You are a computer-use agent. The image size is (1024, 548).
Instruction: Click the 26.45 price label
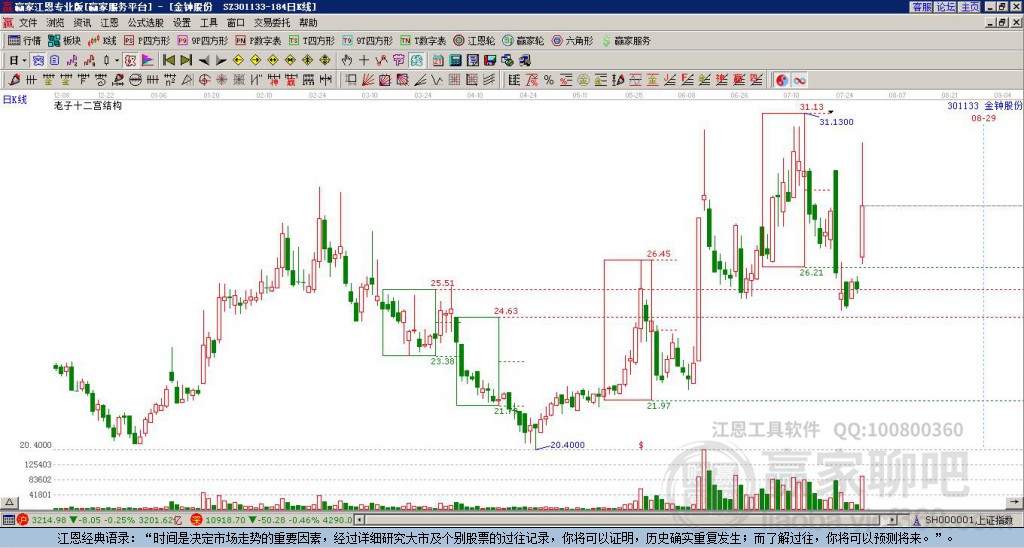658,253
